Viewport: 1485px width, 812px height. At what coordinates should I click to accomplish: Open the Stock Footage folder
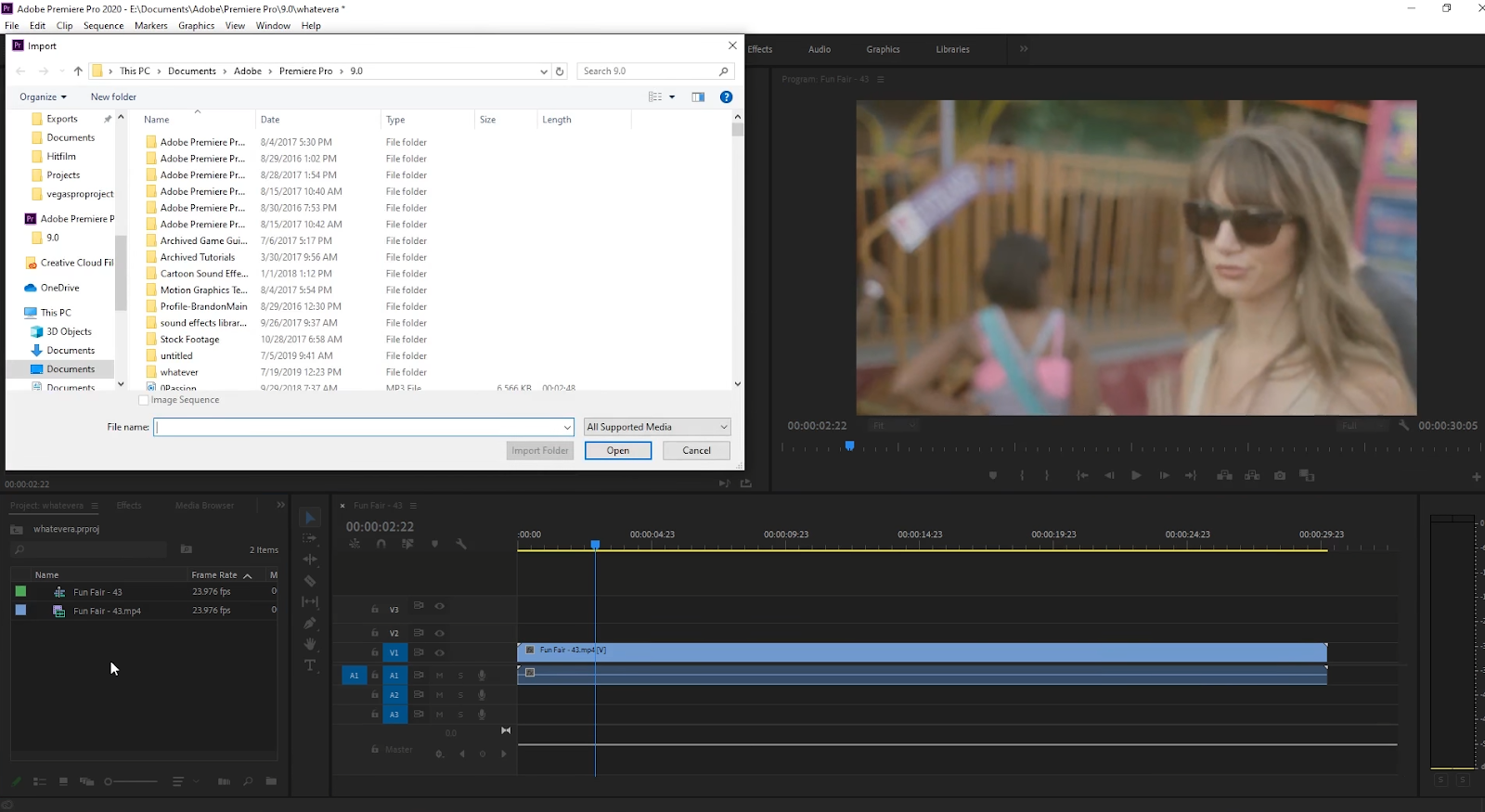pos(189,340)
